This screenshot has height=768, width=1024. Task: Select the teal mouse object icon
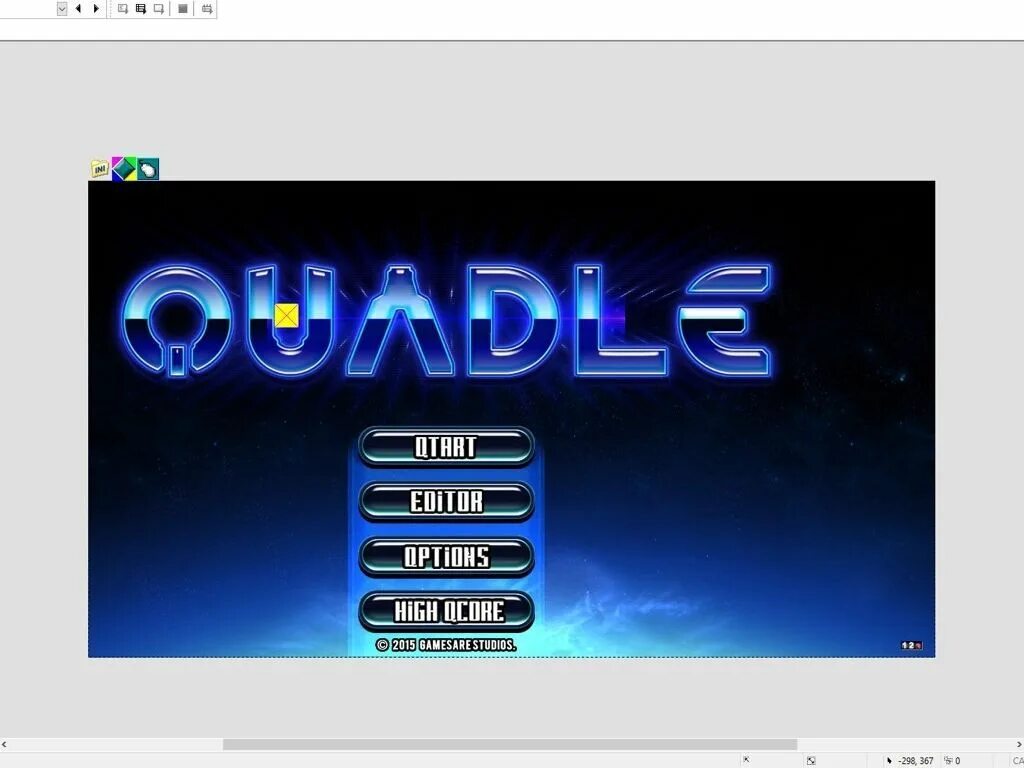click(x=148, y=169)
